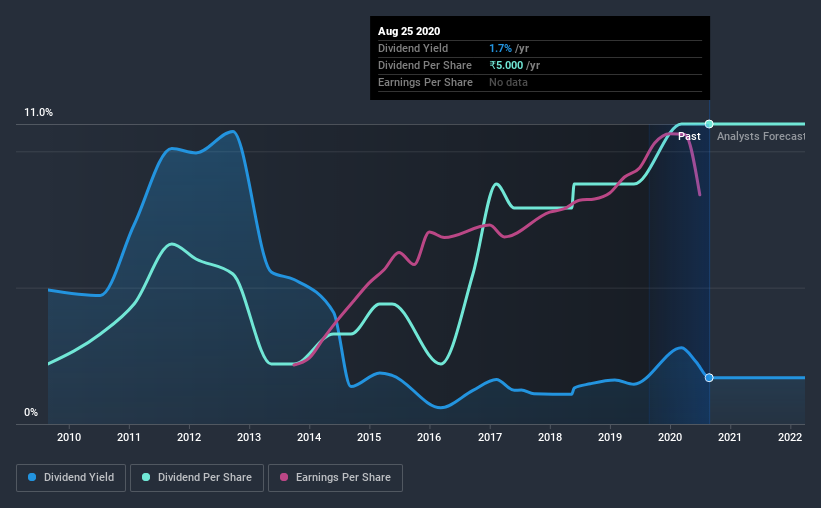The width and height of the screenshot is (821, 508).
Task: Click the 2022 x-axis year label
Action: 790,437
